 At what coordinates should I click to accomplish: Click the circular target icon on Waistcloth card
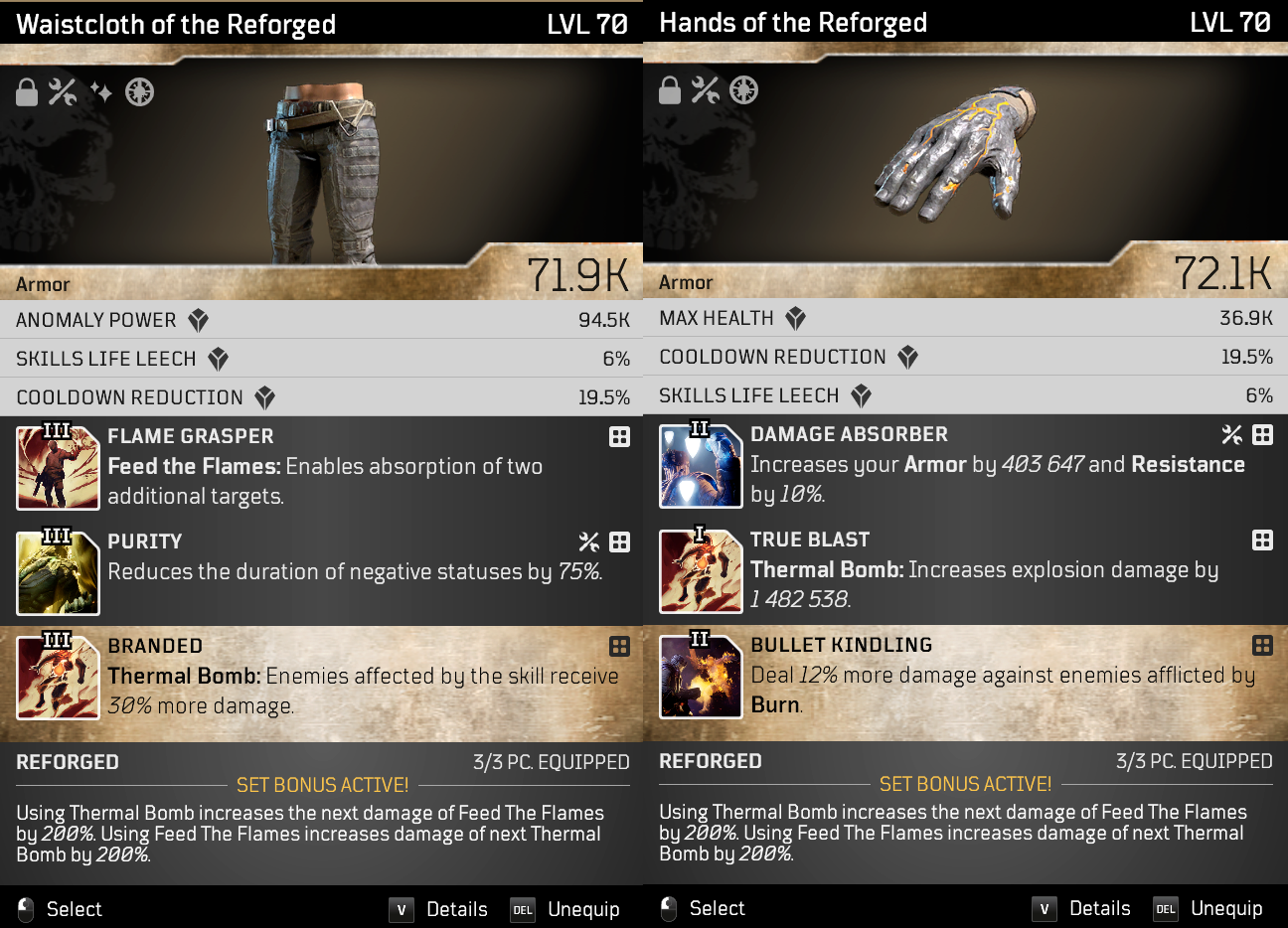click(139, 92)
